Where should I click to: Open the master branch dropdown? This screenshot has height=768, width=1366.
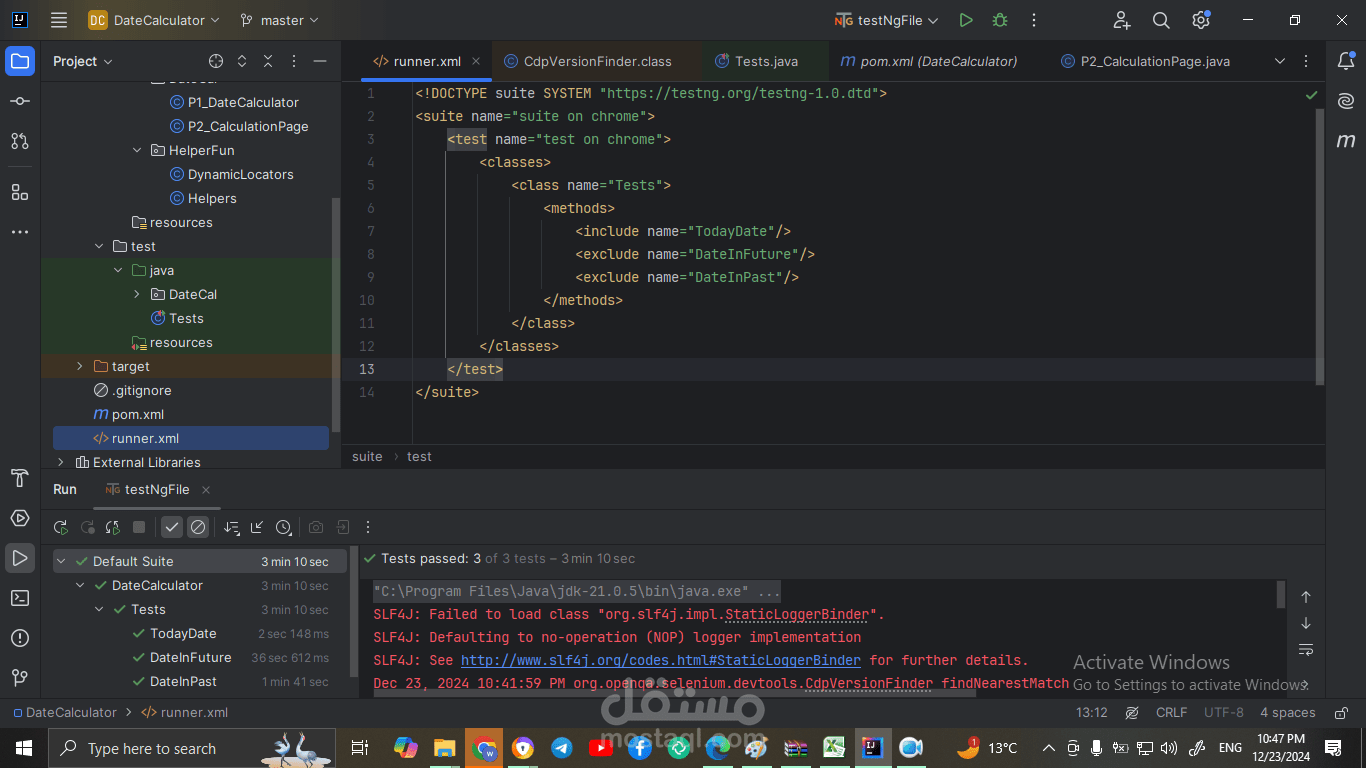[280, 20]
